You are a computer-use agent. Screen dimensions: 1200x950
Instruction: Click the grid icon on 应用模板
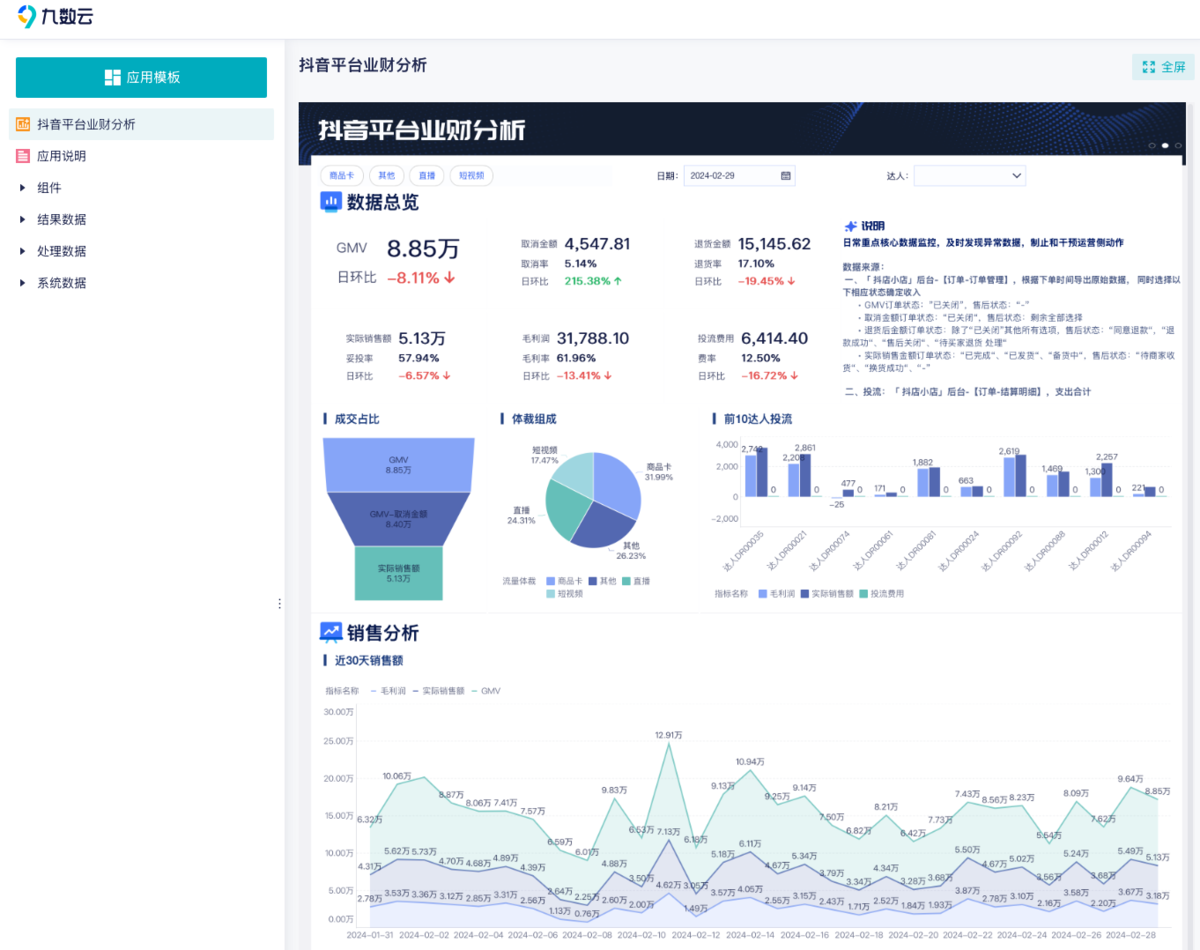point(112,78)
